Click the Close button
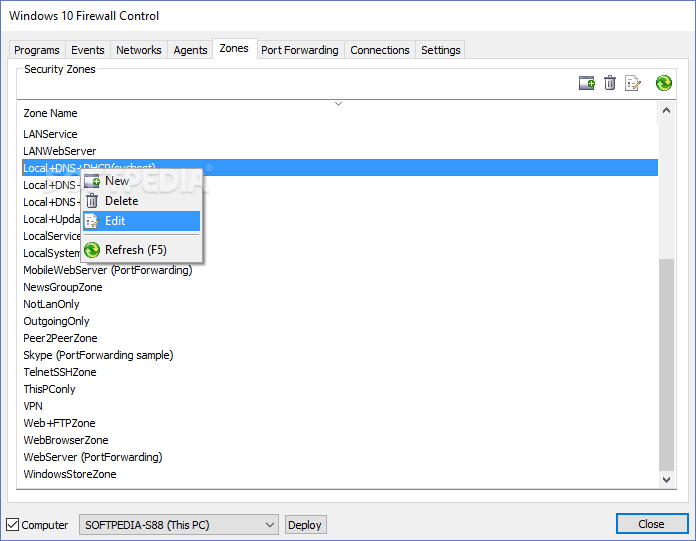The image size is (696, 541). point(652,524)
